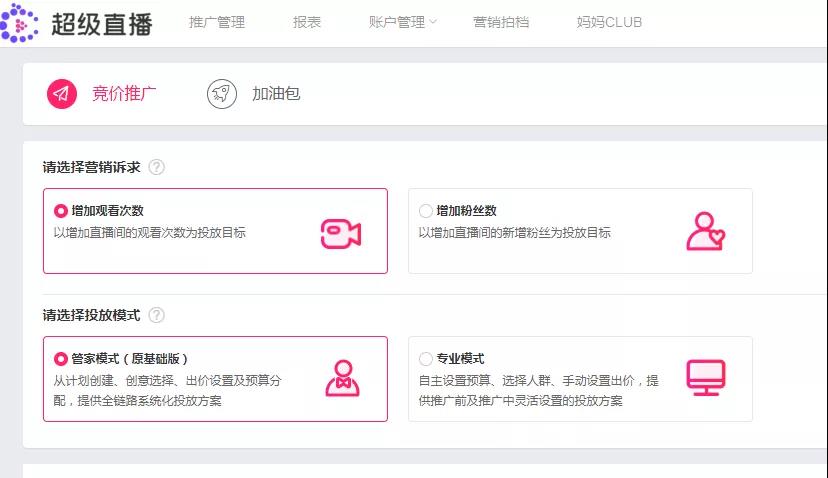Switch to the 竞价推广 tab label

[x=124, y=93]
